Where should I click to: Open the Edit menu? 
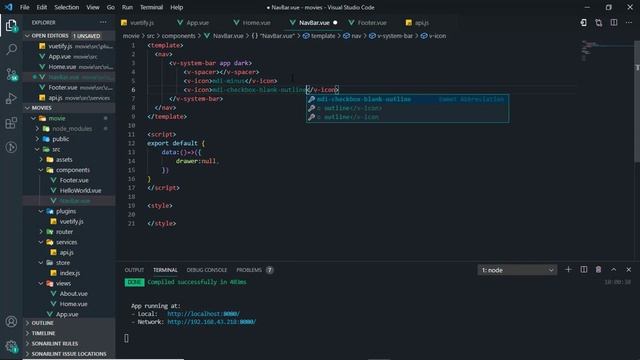point(42,7)
